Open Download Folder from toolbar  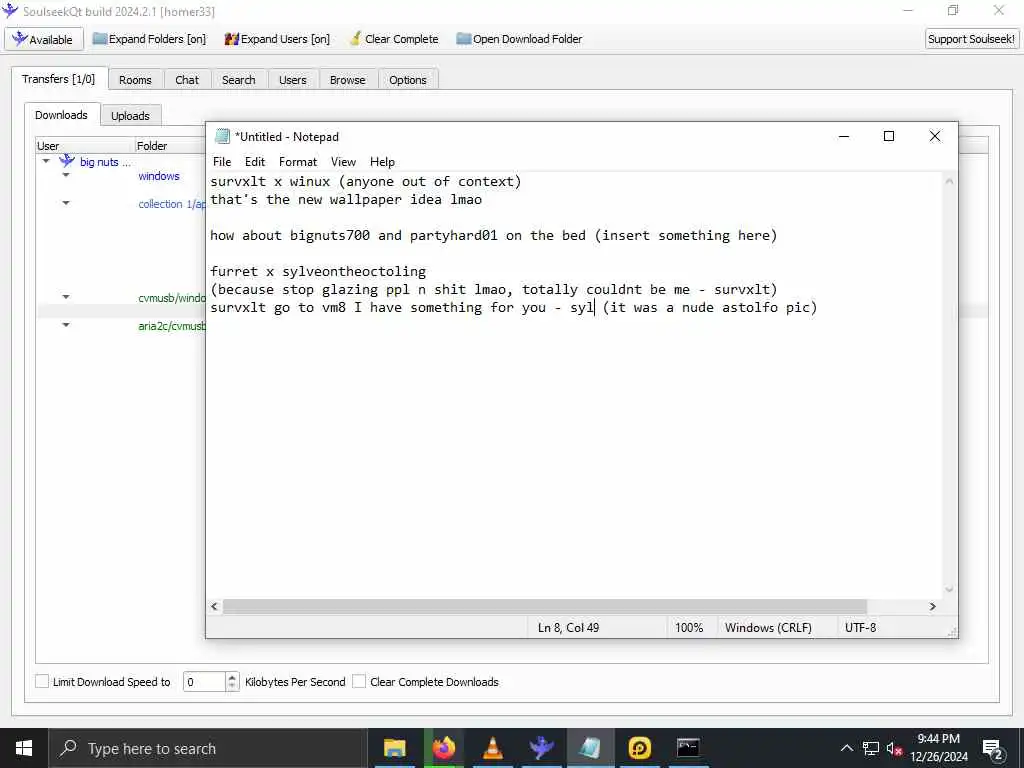click(519, 39)
